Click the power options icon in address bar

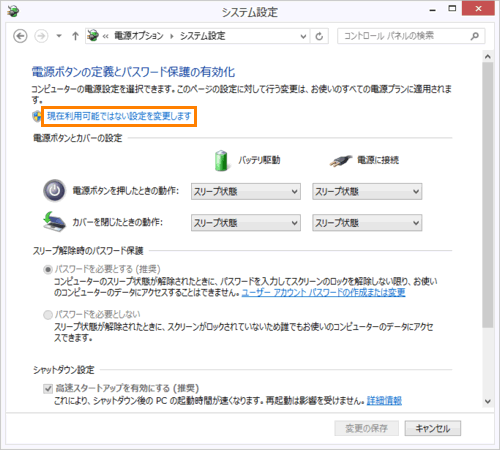(93, 36)
